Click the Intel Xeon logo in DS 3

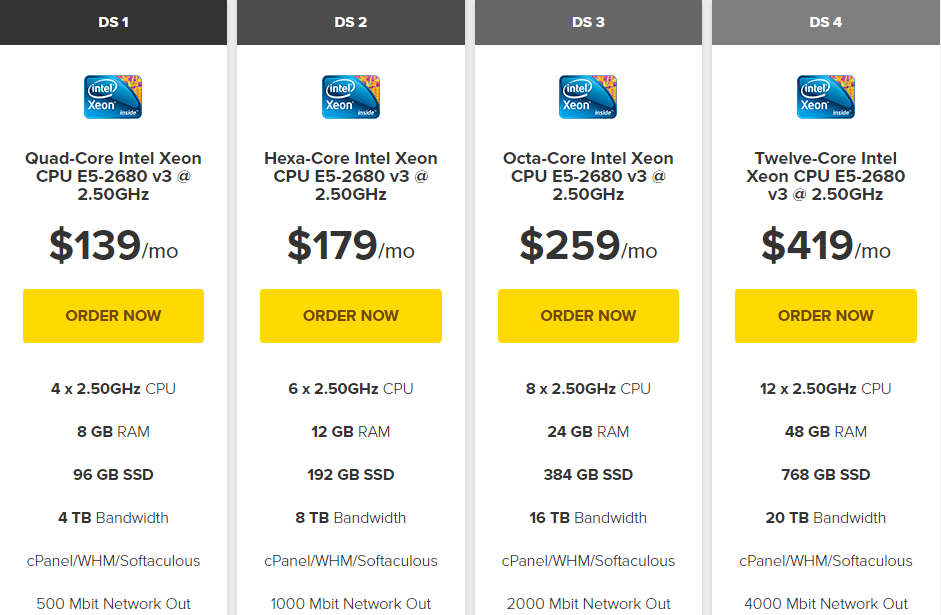[588, 97]
